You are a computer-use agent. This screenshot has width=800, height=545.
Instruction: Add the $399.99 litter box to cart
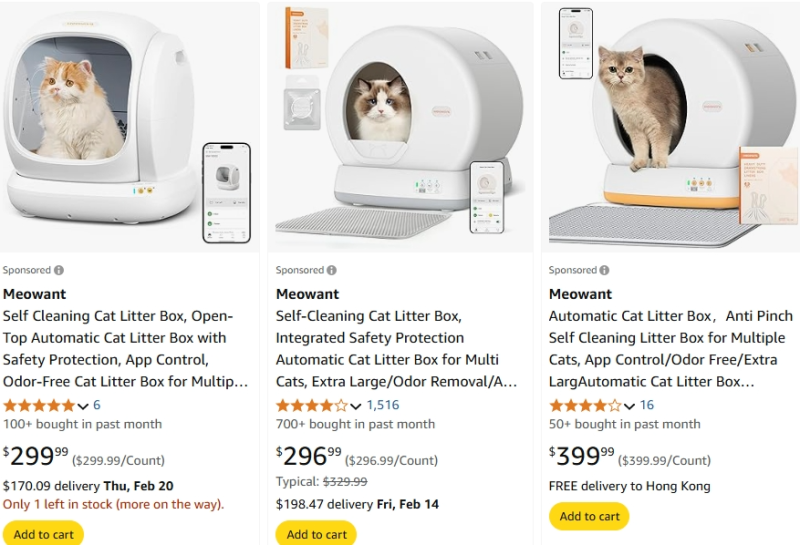(x=589, y=516)
